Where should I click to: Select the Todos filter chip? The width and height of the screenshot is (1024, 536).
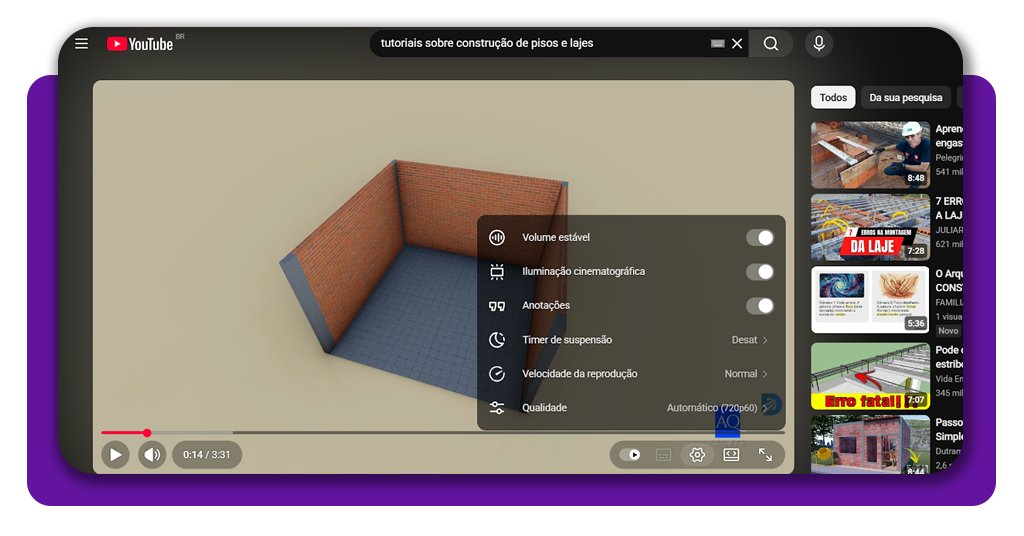[833, 98]
